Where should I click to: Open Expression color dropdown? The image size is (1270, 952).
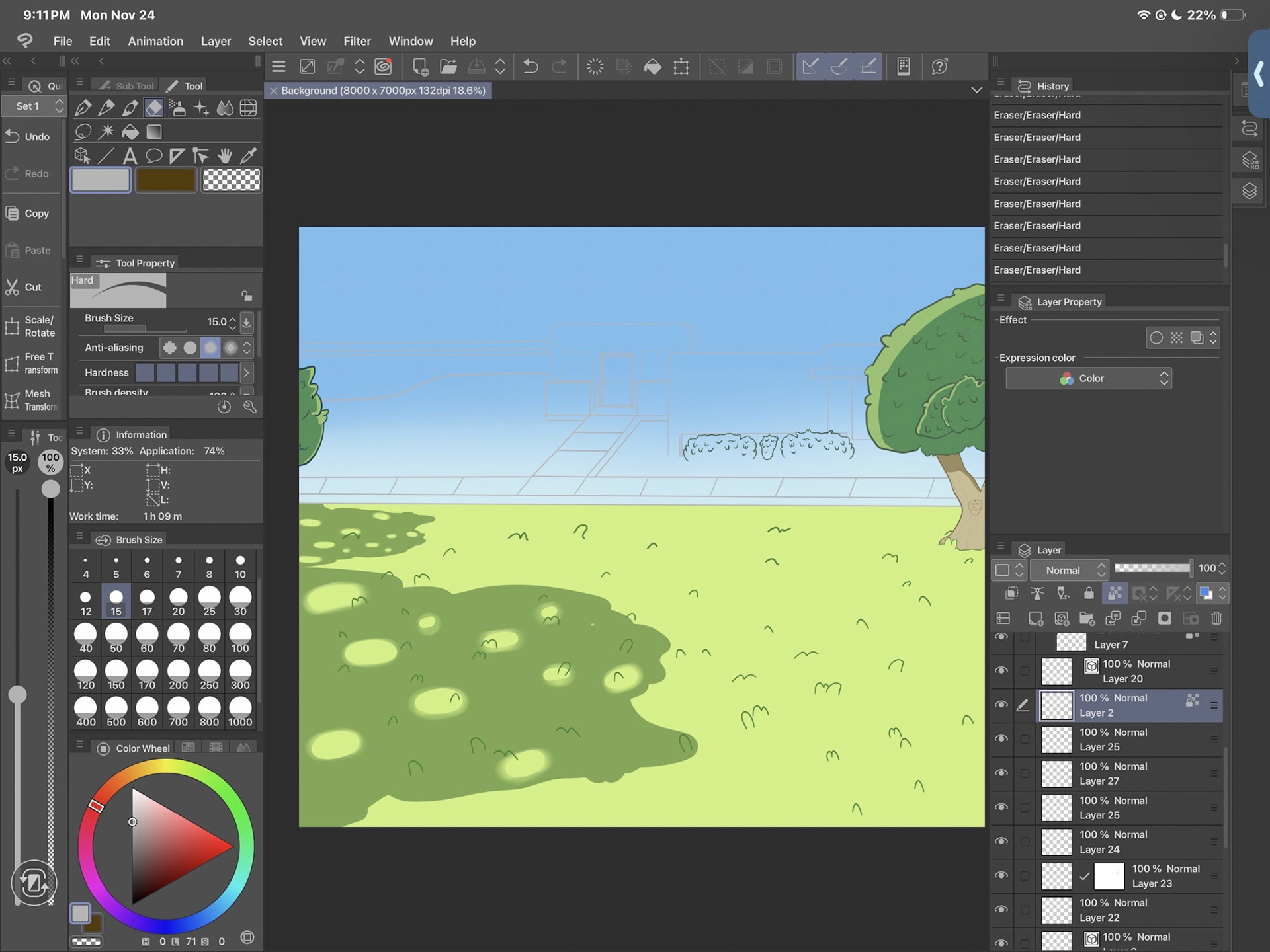1089,379
